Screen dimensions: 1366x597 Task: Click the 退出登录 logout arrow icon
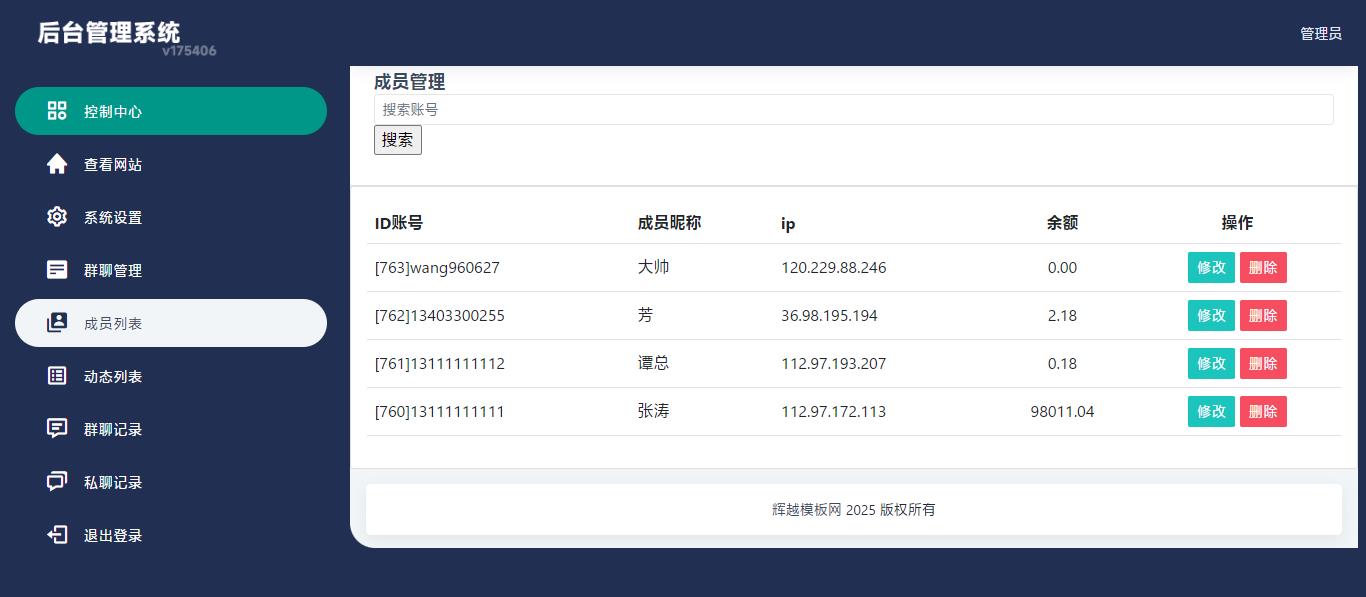click(x=57, y=535)
